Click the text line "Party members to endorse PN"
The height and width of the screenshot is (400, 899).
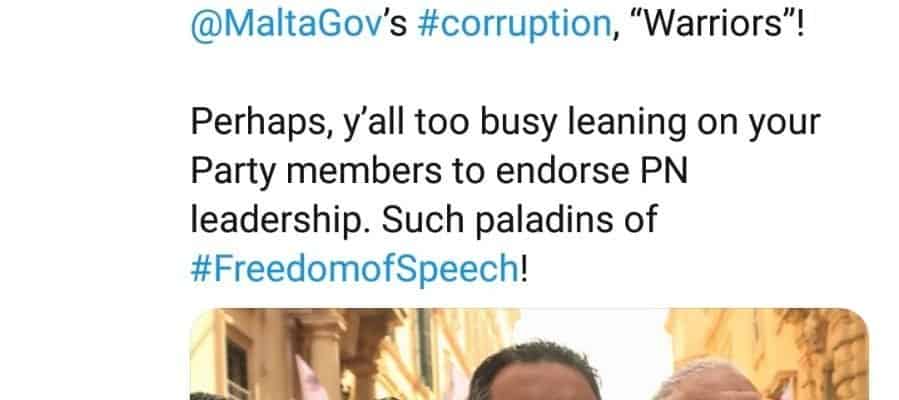439,171
